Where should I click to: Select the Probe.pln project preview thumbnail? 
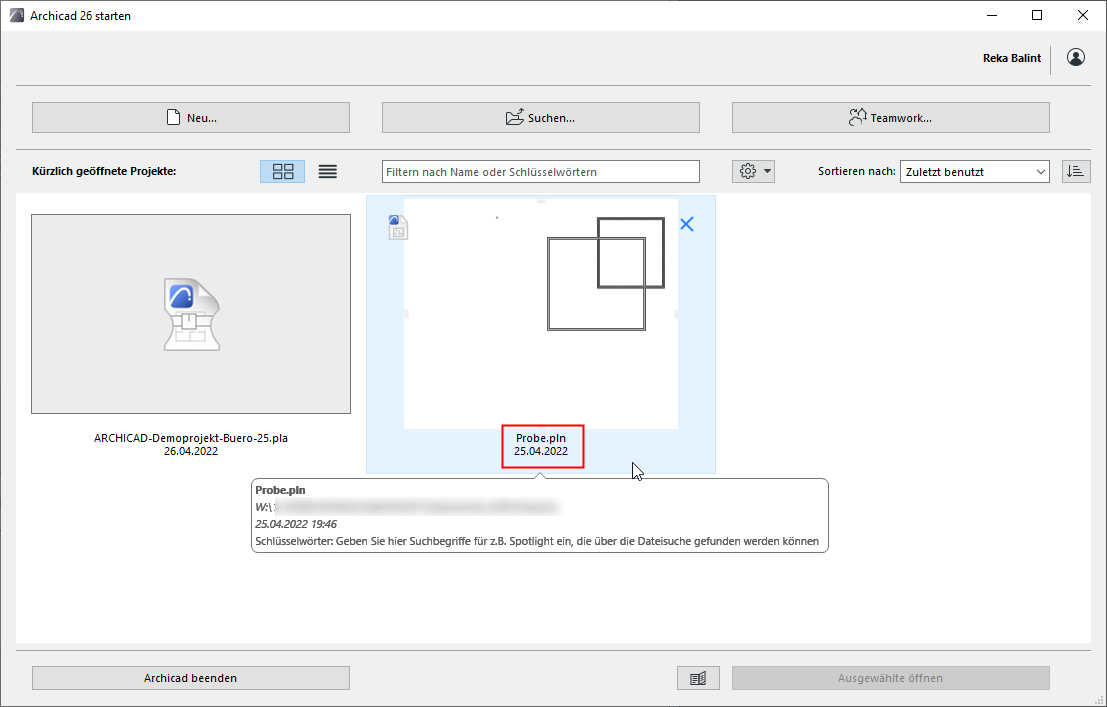(541, 314)
